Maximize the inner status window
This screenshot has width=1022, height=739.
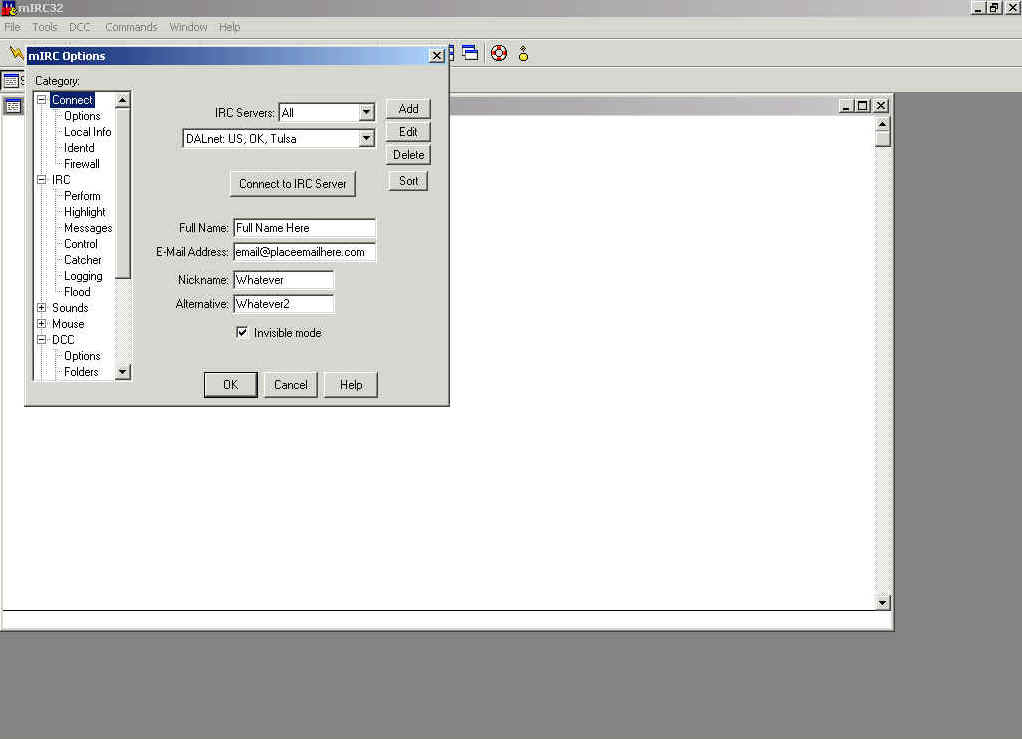[x=863, y=106]
